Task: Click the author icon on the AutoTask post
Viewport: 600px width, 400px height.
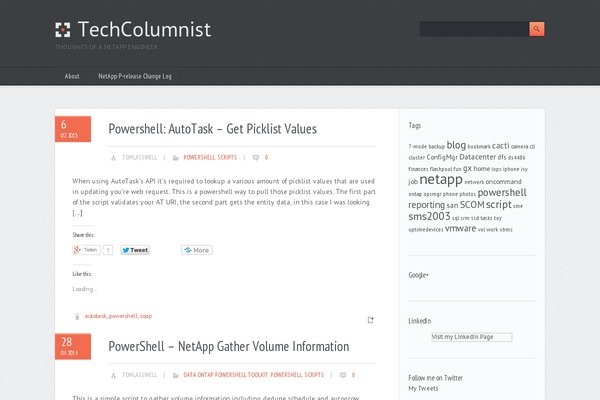Action: click(113, 158)
